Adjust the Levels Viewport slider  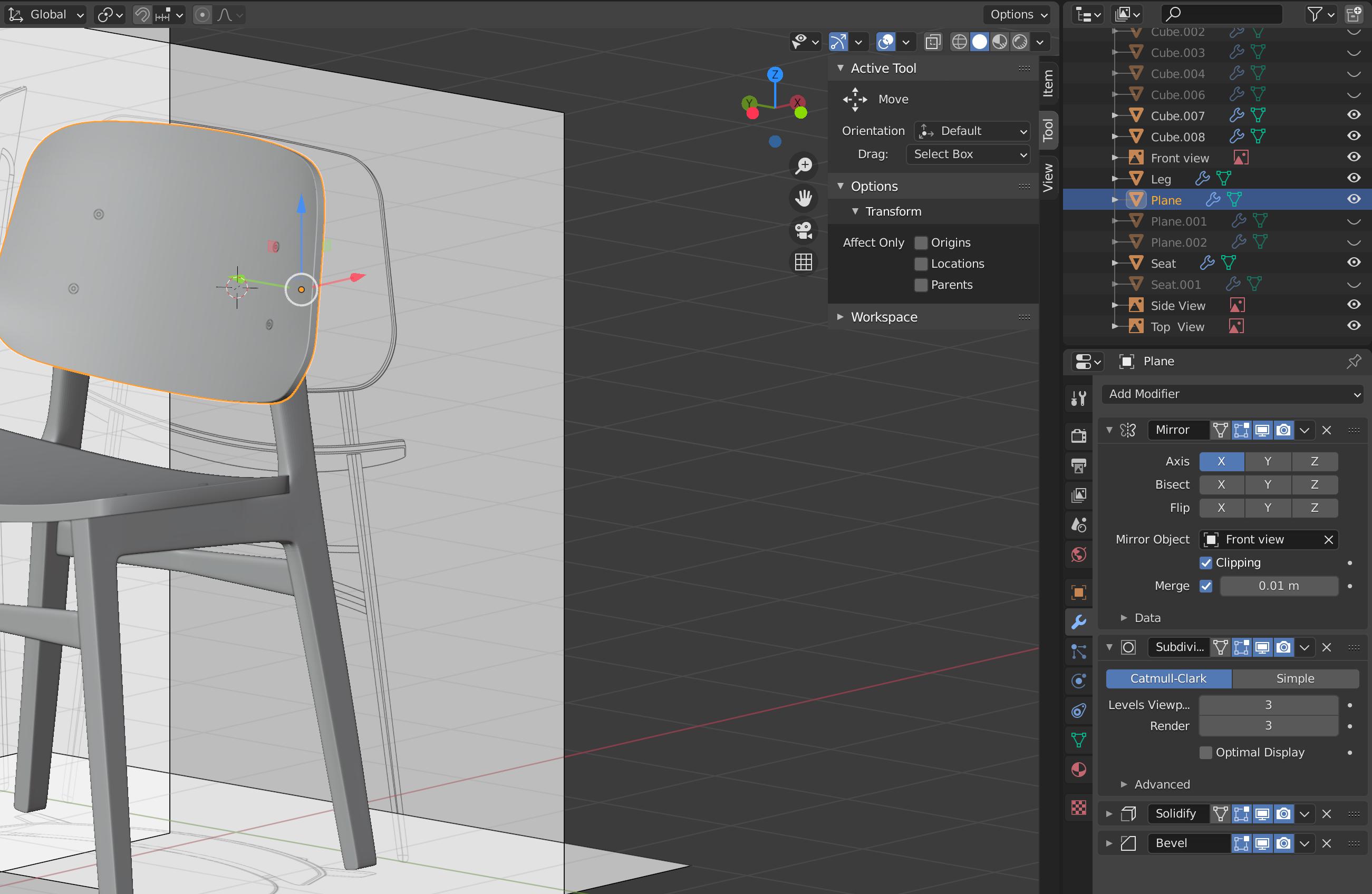point(1268,704)
